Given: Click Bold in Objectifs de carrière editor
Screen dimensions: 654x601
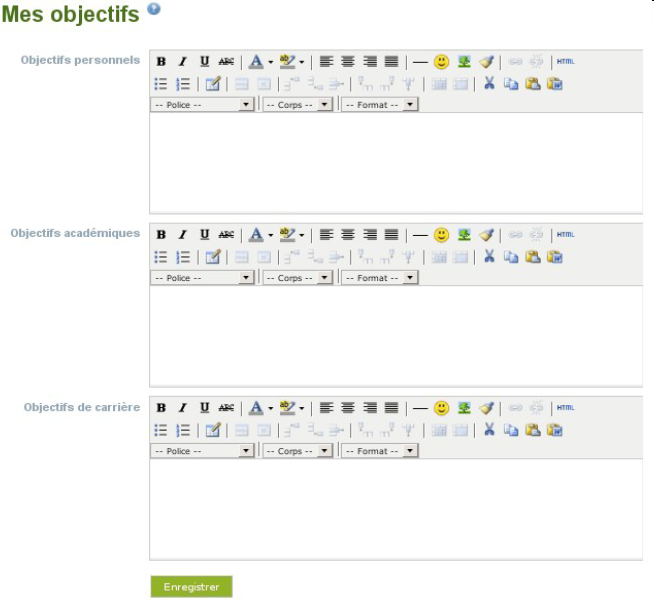Looking at the screenshot, I should click(x=161, y=408).
